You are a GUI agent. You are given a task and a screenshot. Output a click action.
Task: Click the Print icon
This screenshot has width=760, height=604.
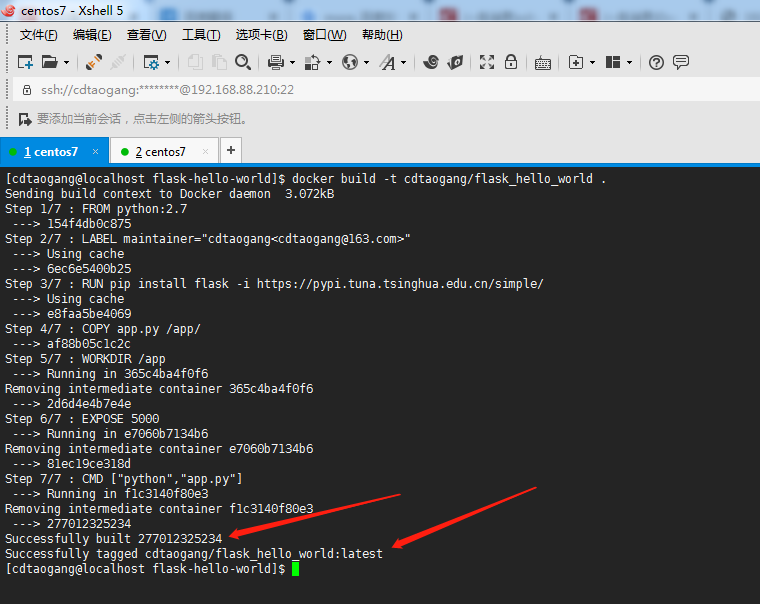(x=276, y=63)
